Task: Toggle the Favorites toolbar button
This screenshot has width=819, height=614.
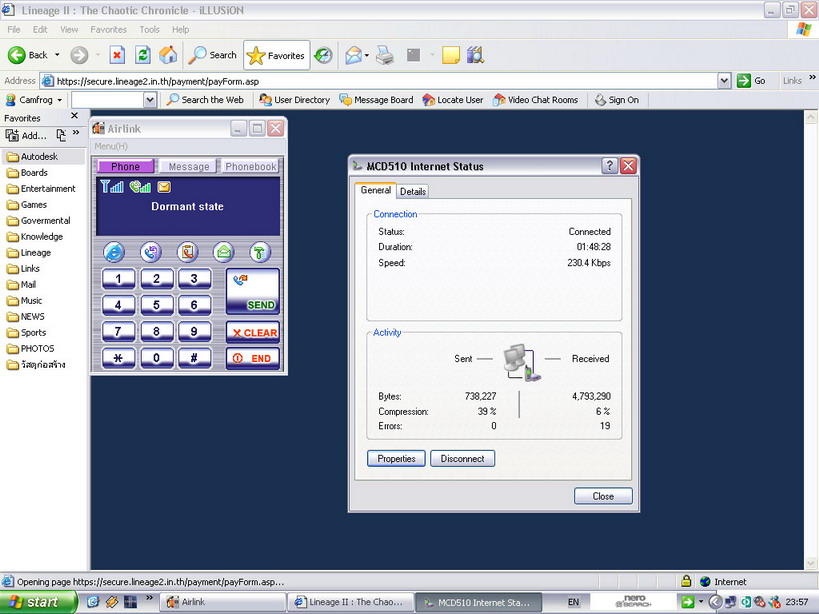Action: pos(276,55)
